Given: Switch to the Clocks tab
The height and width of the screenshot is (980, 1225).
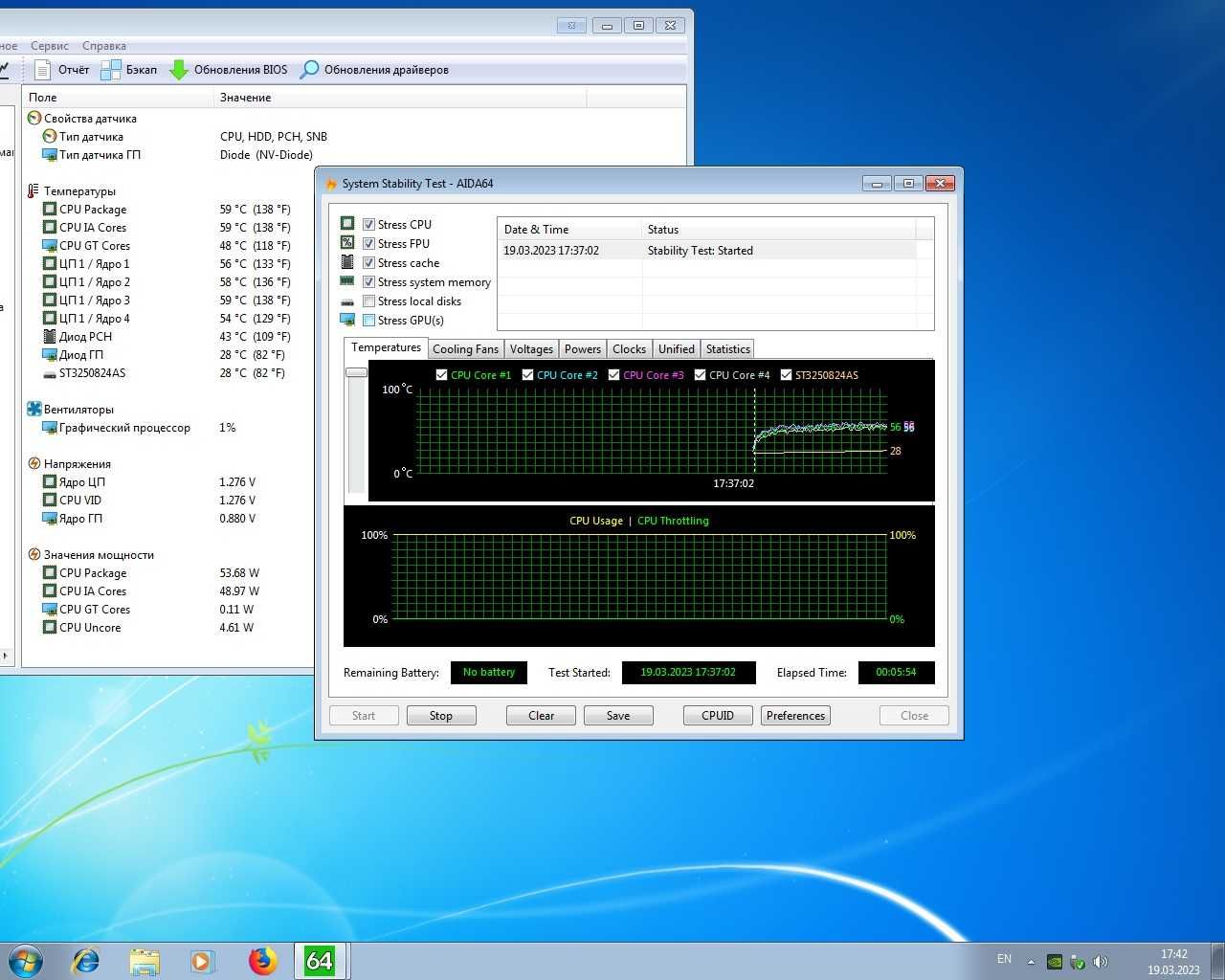Looking at the screenshot, I should [x=629, y=349].
